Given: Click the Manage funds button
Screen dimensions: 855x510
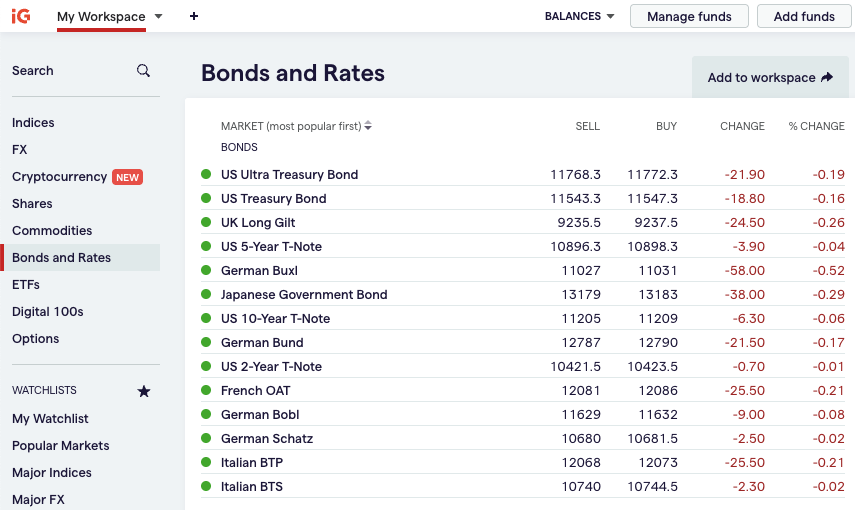Looking at the screenshot, I should point(689,16).
